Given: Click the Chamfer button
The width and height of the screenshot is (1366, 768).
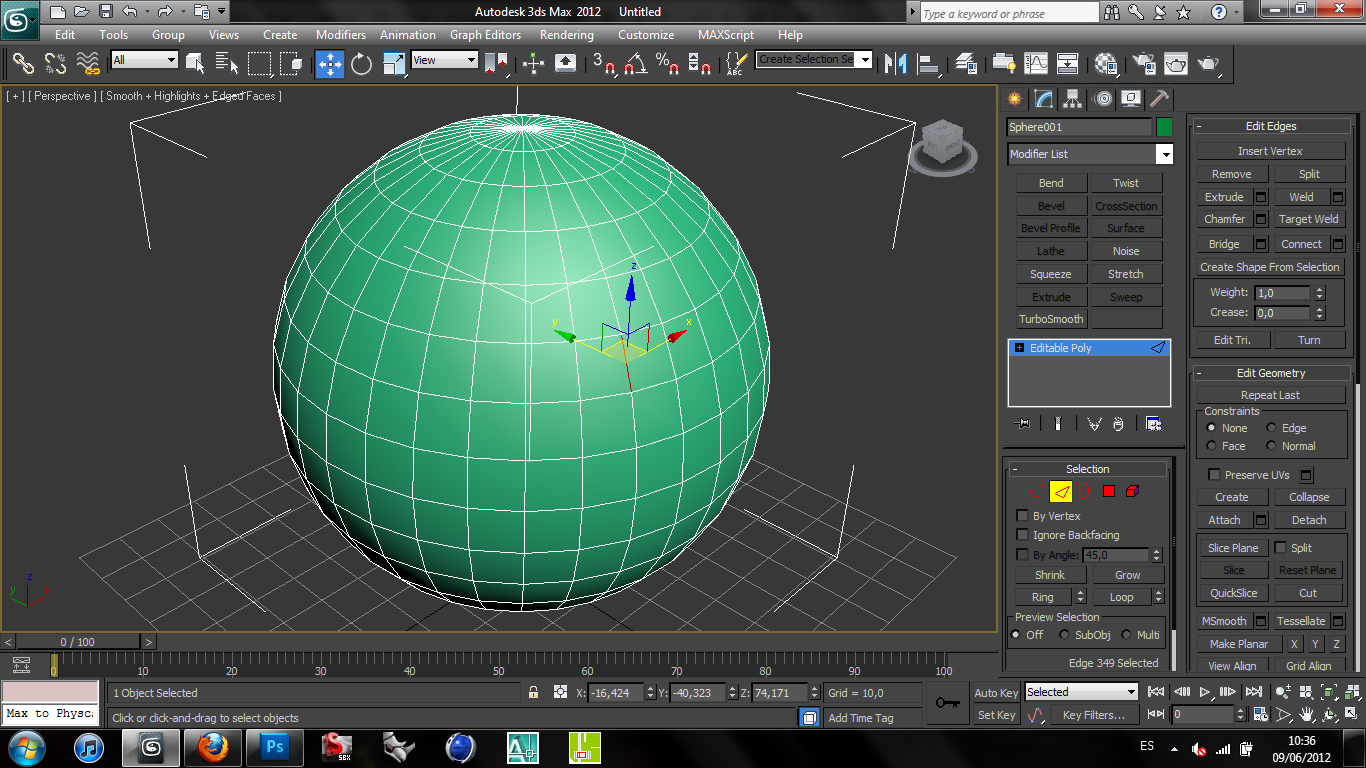Looking at the screenshot, I should tap(1224, 219).
